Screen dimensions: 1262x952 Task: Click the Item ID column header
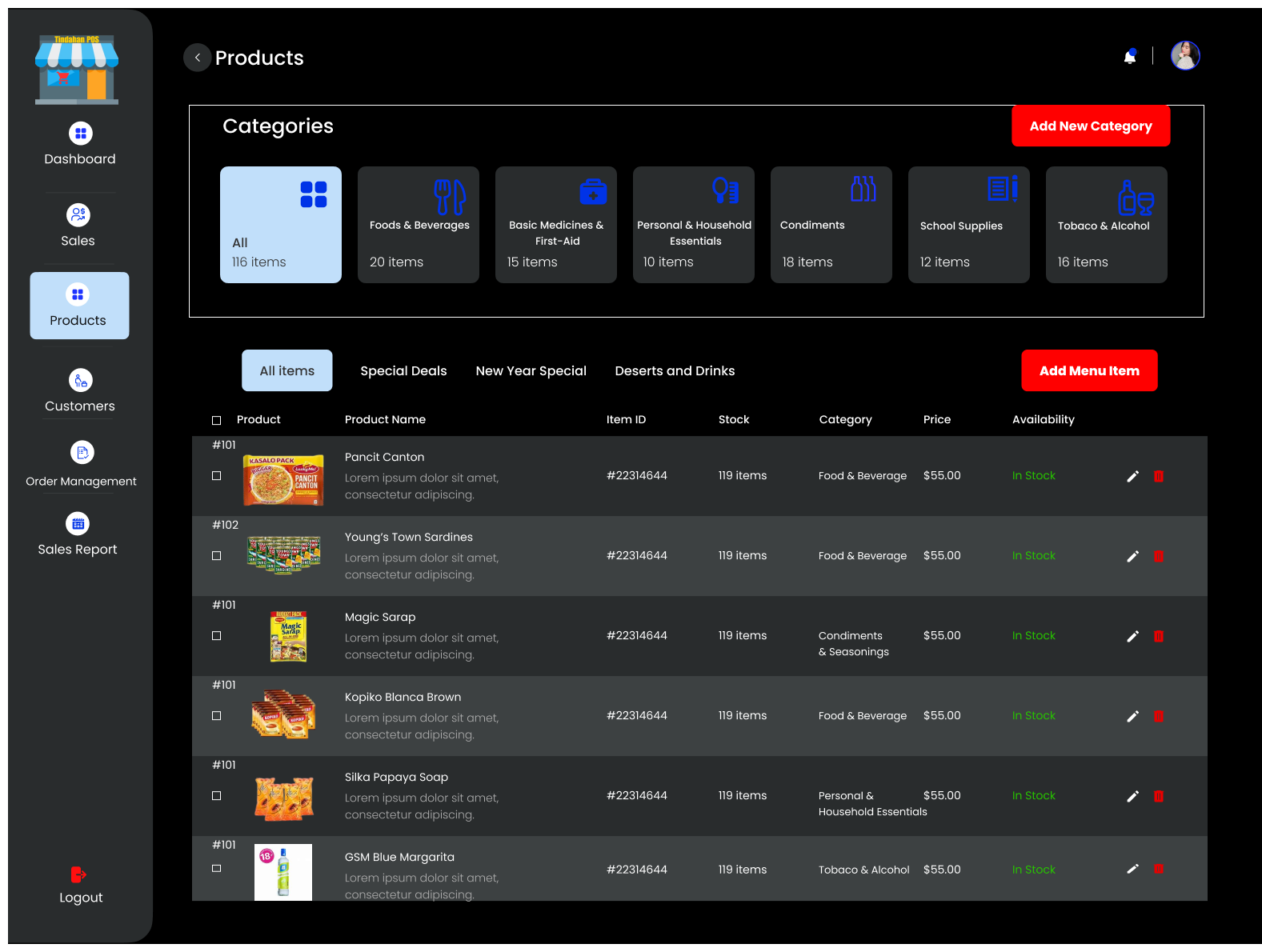coord(626,420)
